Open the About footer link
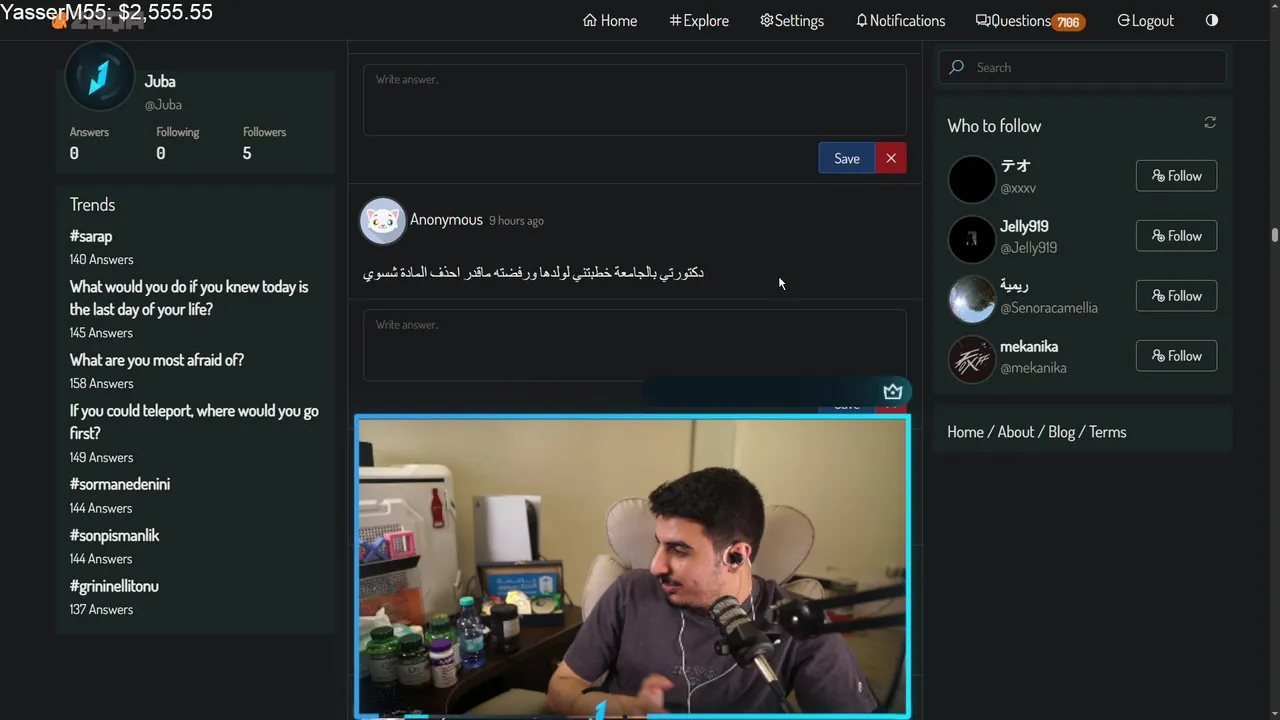The height and width of the screenshot is (720, 1280). (x=1015, y=432)
